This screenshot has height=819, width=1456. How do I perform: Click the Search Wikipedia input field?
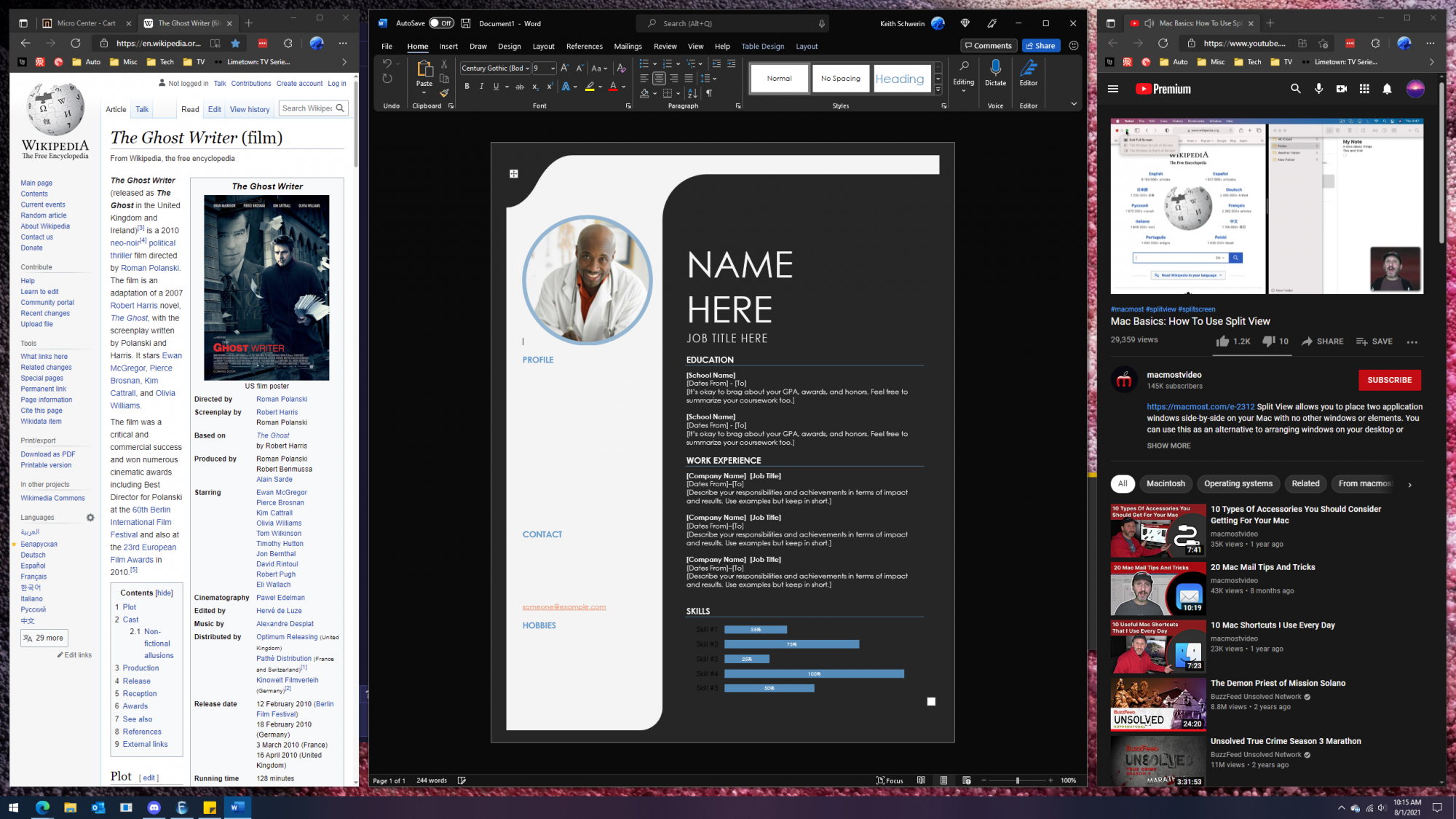[x=306, y=108]
